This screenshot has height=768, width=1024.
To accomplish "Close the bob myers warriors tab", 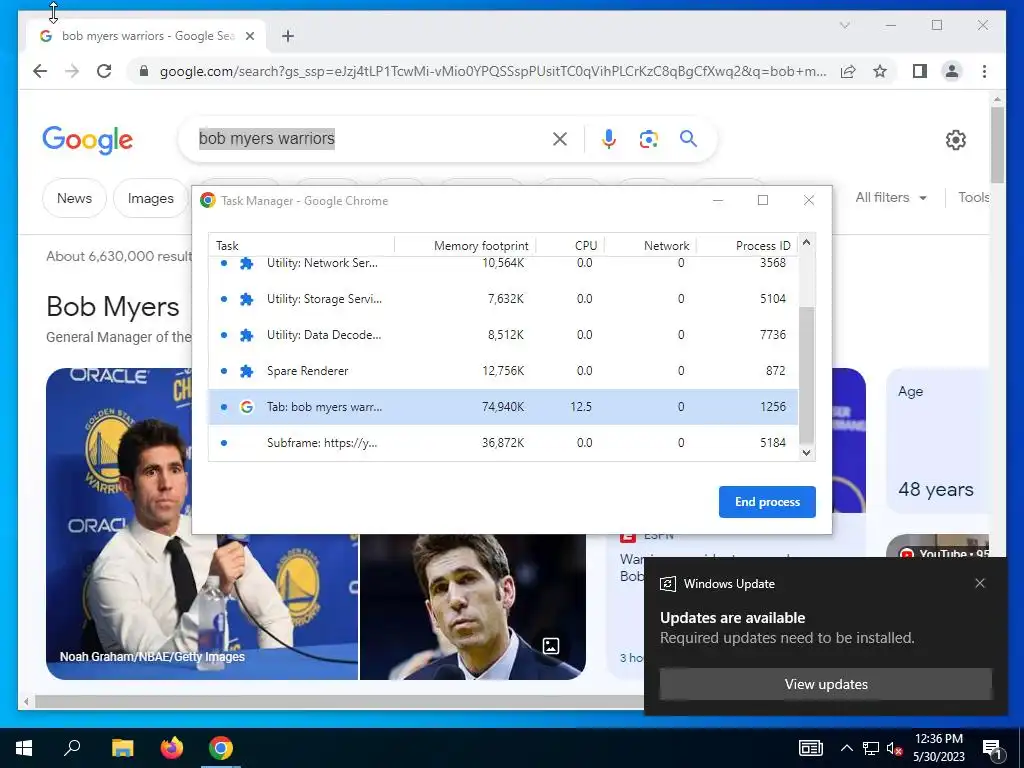I will pyautogui.click(x=249, y=36).
